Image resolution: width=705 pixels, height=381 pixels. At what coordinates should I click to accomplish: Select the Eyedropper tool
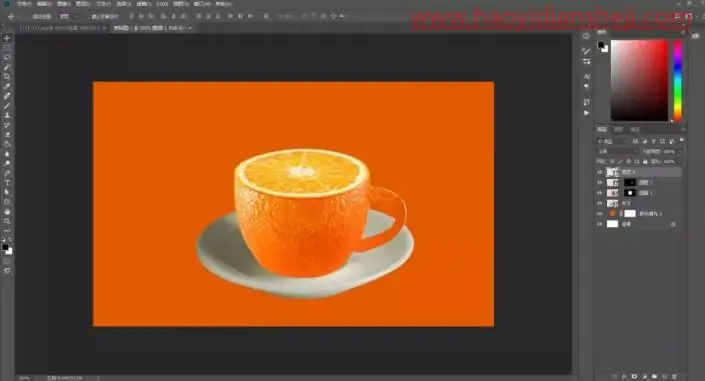pos(7,86)
